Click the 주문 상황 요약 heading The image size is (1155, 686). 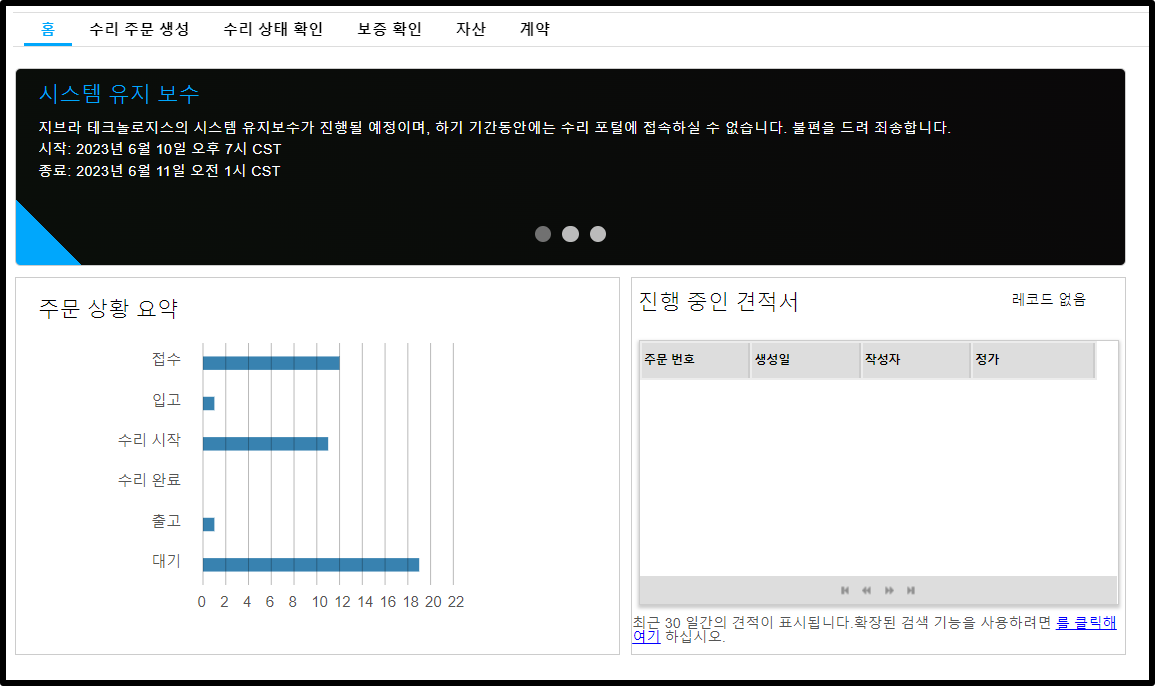click(x=108, y=308)
